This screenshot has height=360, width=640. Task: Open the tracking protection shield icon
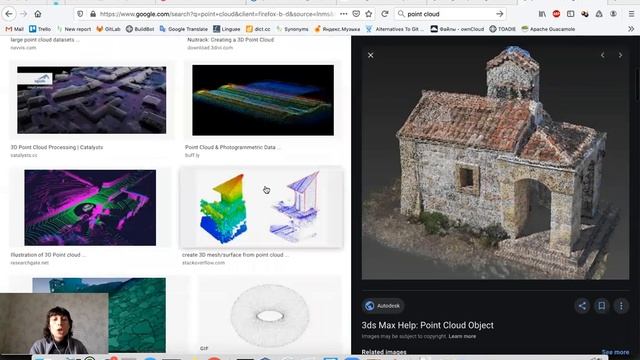[x=80, y=14]
